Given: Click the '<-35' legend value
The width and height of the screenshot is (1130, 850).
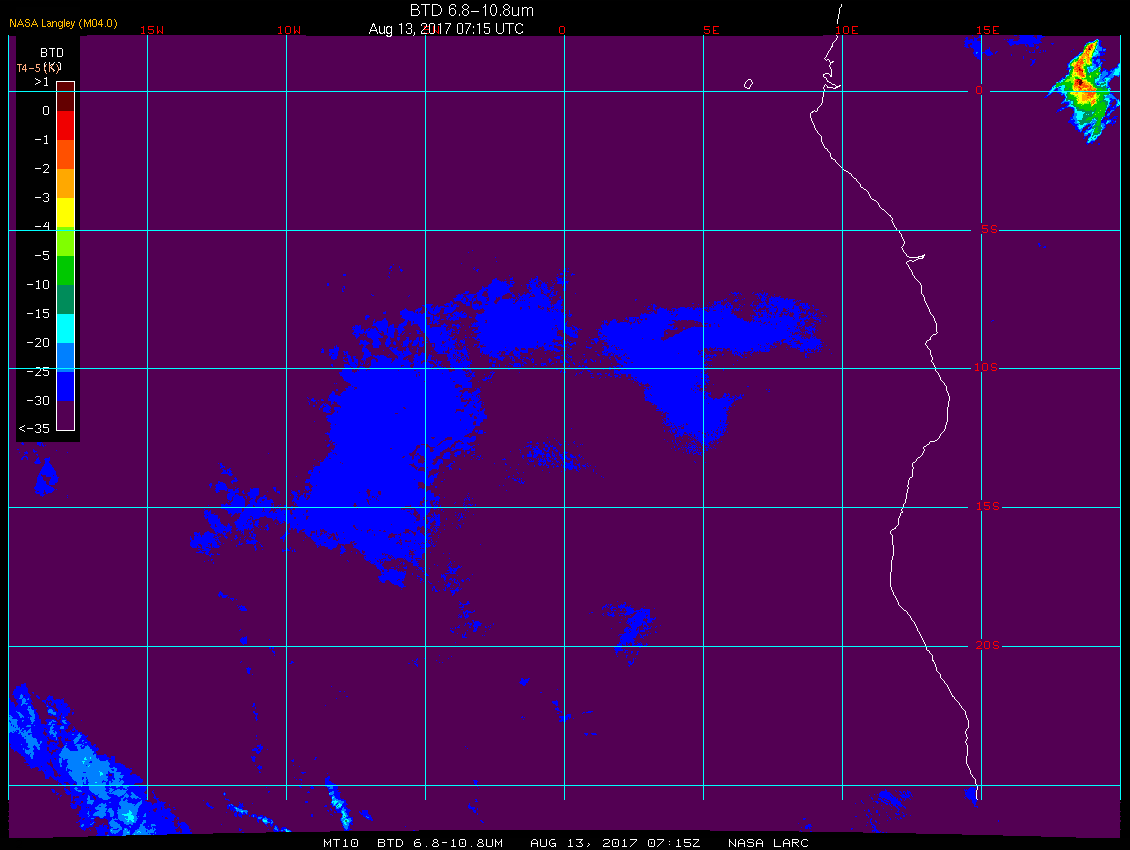Looking at the screenshot, I should [x=34, y=429].
